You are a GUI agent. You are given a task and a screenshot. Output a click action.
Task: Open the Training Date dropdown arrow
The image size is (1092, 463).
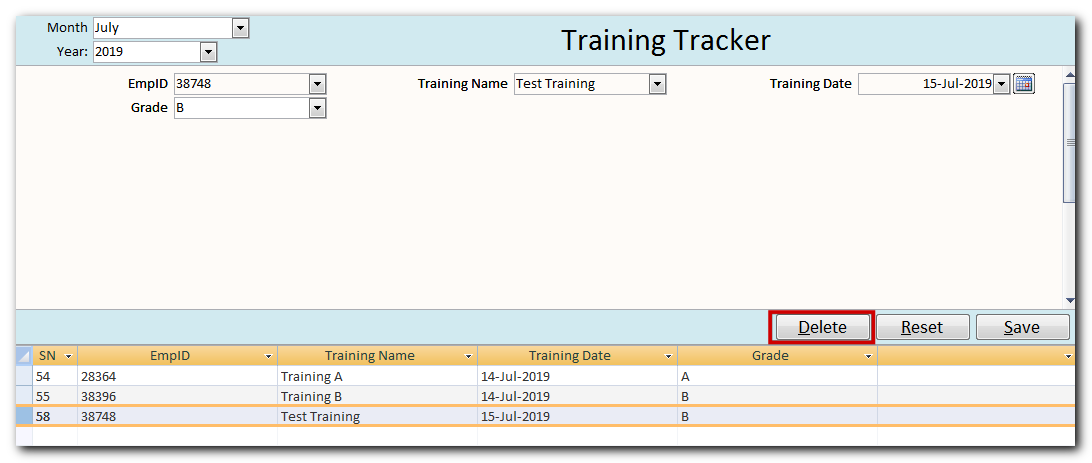coord(1001,84)
